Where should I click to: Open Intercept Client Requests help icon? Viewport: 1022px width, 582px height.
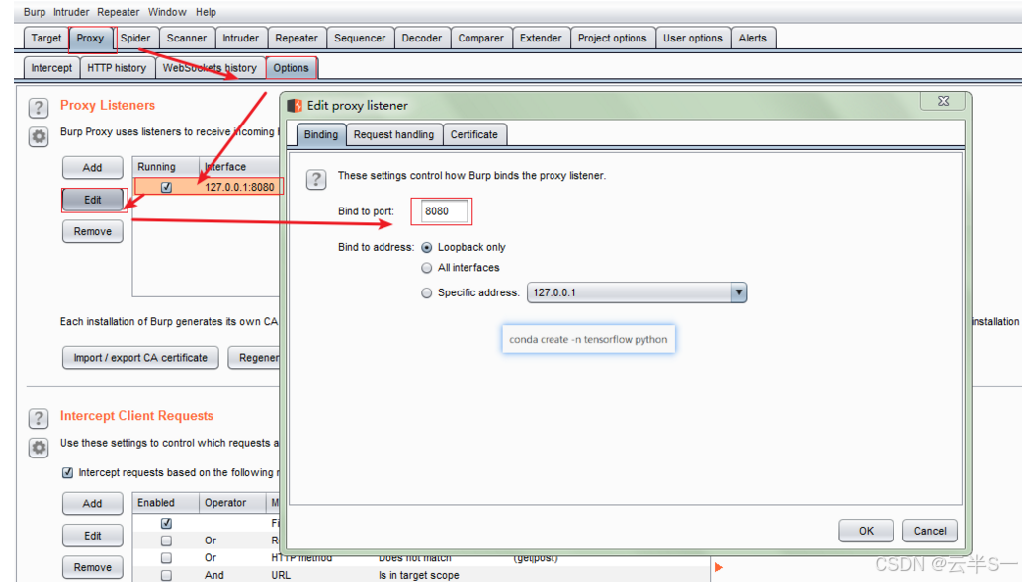tap(38, 418)
